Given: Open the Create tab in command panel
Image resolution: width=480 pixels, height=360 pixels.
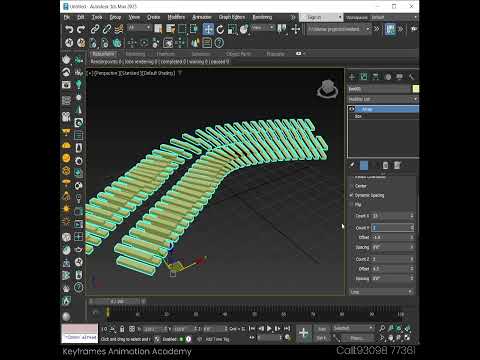Looking at the screenshot, I should 352,77.
